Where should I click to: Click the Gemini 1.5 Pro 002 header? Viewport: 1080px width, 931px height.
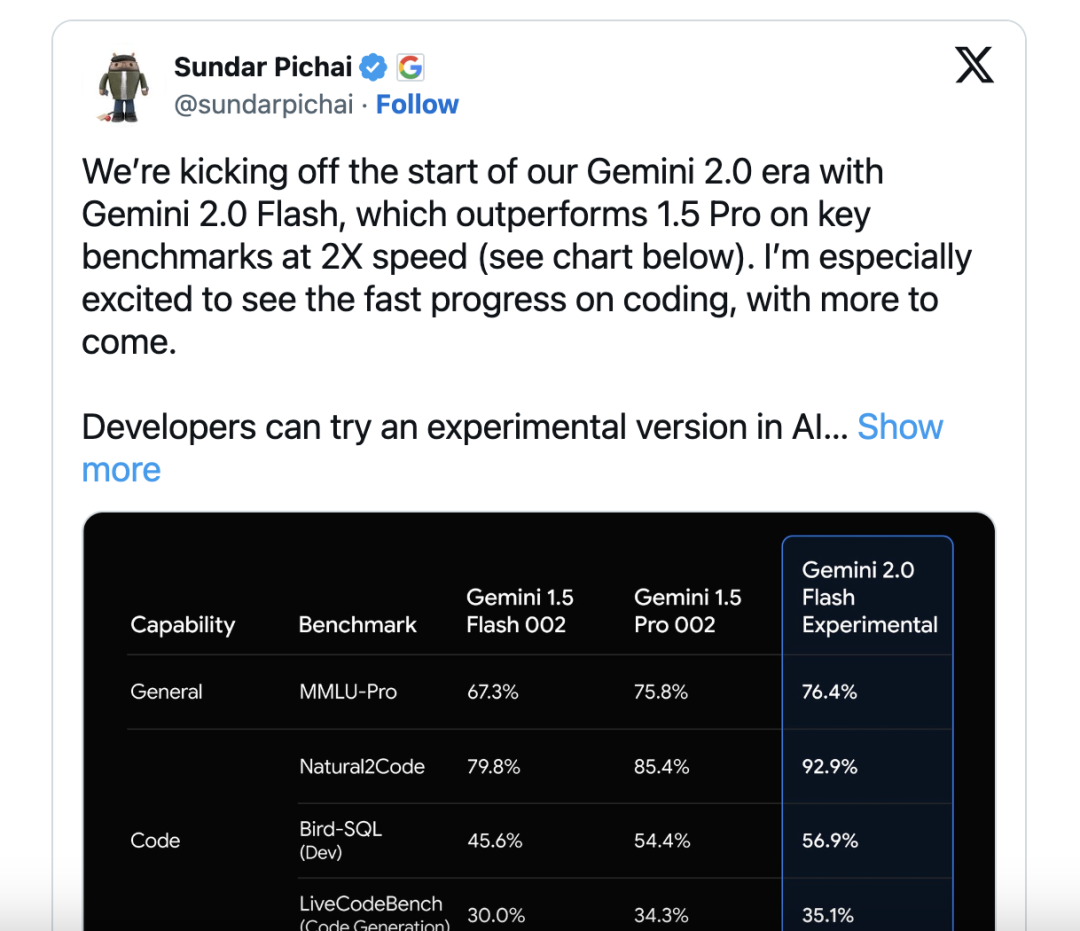[x=687, y=611]
